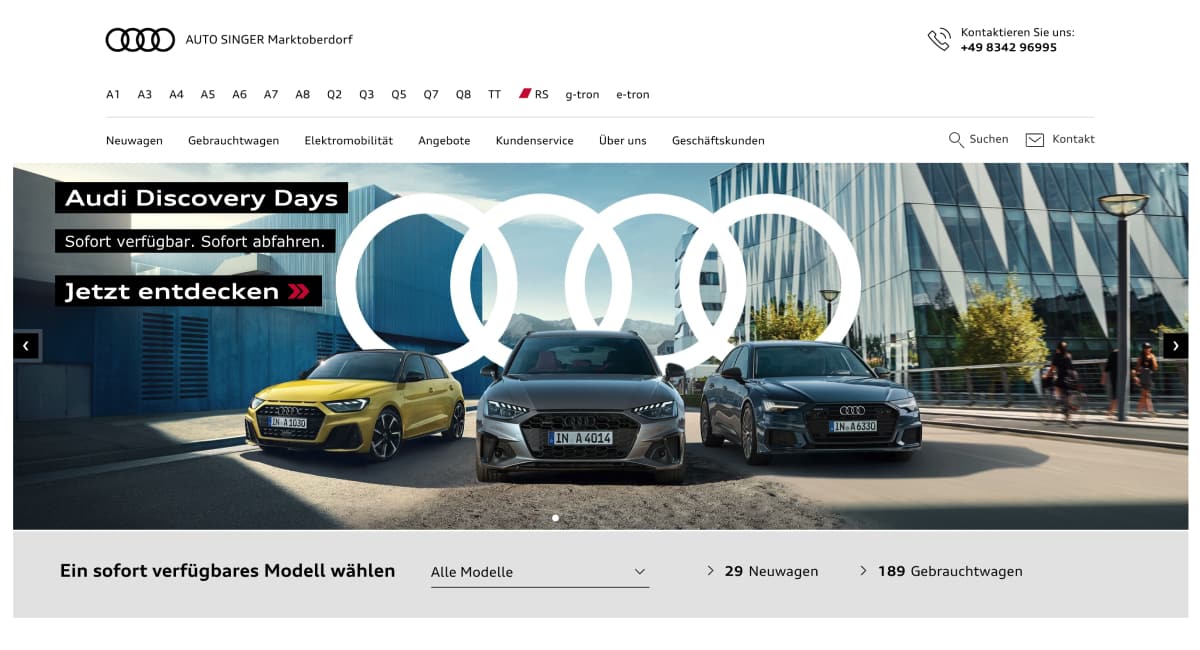This screenshot has height=650, width=1200.
Task: Click the AUTO SINGER Marktoberdorf title
Action: 269,40
